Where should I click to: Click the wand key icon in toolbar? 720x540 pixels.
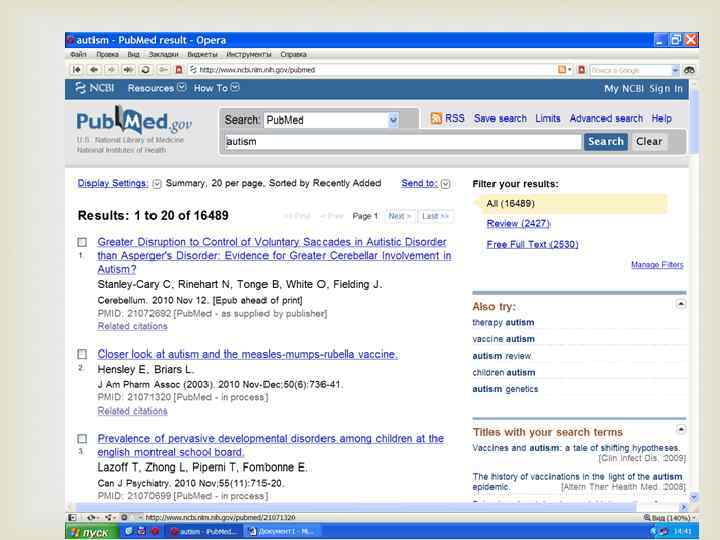click(x=163, y=69)
